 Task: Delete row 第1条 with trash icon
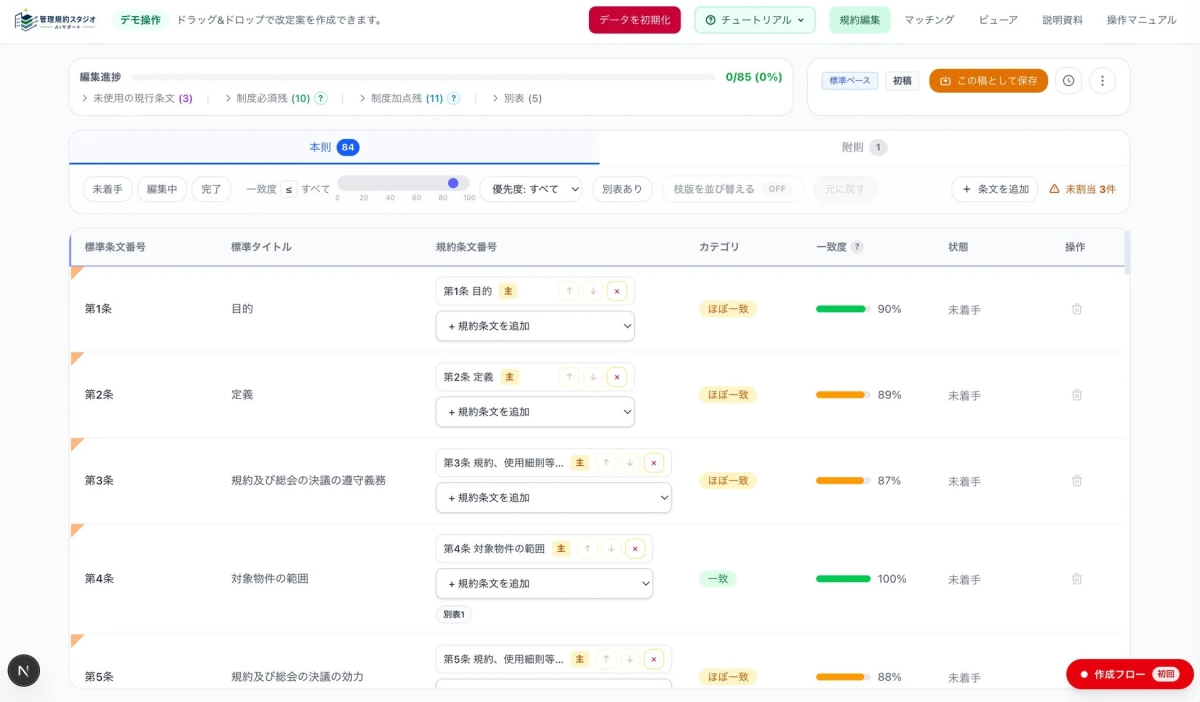[x=1077, y=309]
